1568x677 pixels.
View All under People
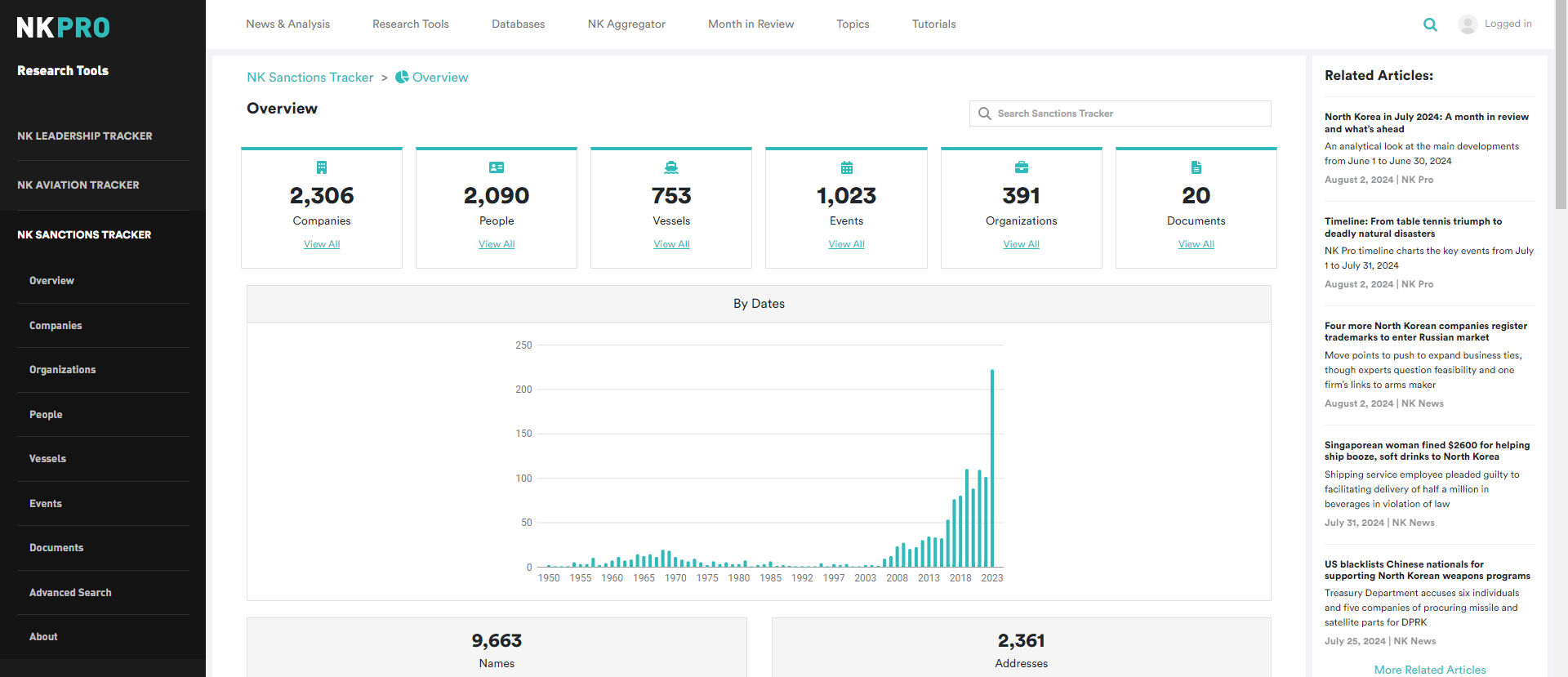pyautogui.click(x=497, y=244)
